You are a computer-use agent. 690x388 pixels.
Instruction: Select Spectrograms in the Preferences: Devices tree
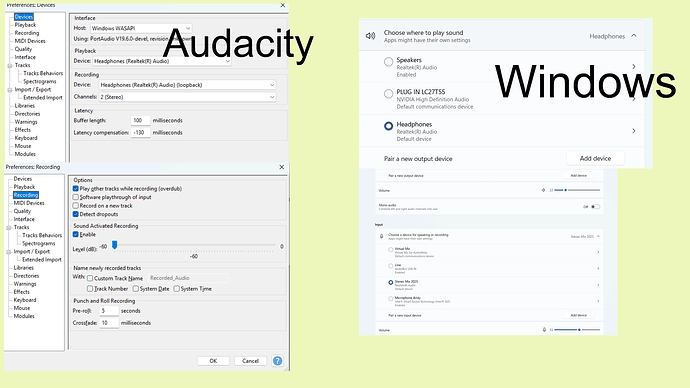click(40, 81)
